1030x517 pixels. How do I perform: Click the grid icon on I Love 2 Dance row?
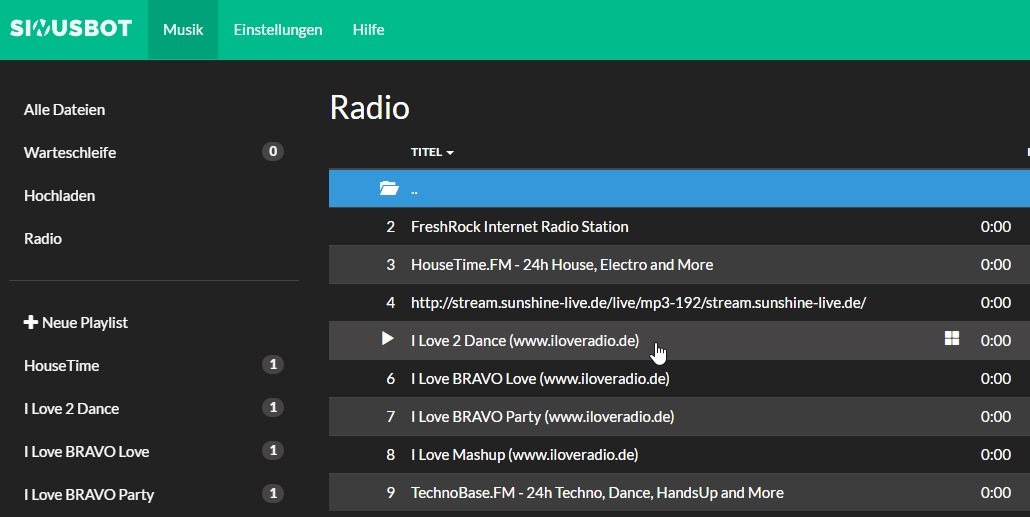pyautogui.click(x=952, y=339)
